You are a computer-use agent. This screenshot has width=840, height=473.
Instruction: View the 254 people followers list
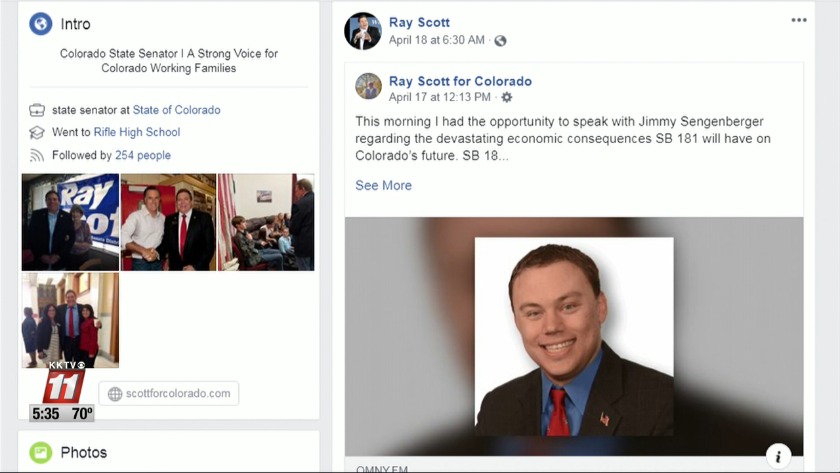[143, 155]
